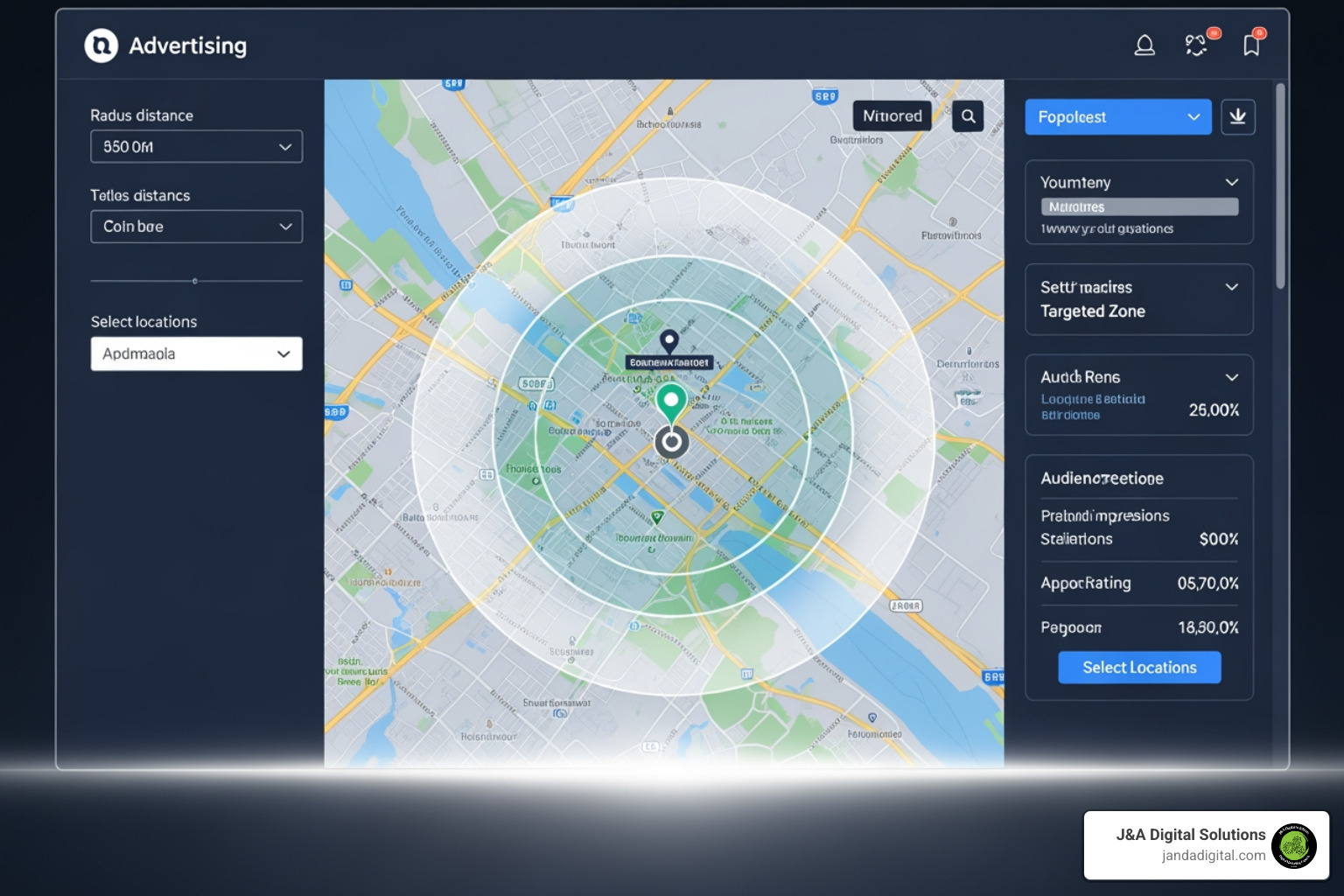
Task: Expand the Youmteny panel chevron
Action: (x=1232, y=182)
